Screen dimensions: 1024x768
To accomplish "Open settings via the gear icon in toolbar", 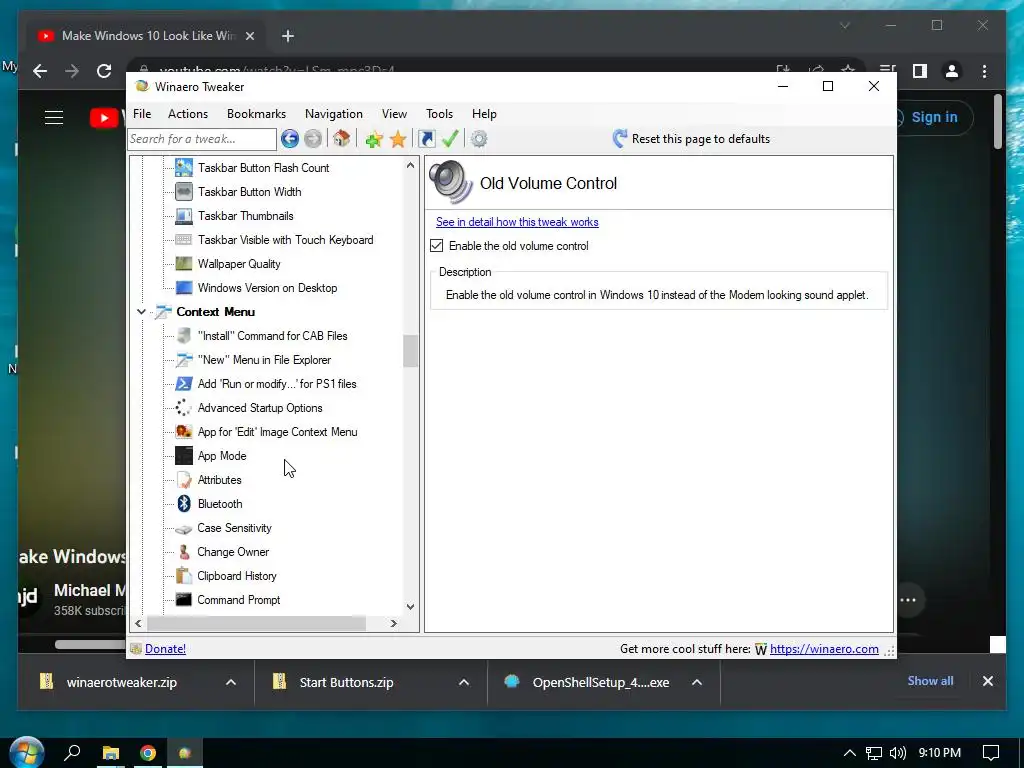I will [x=479, y=138].
